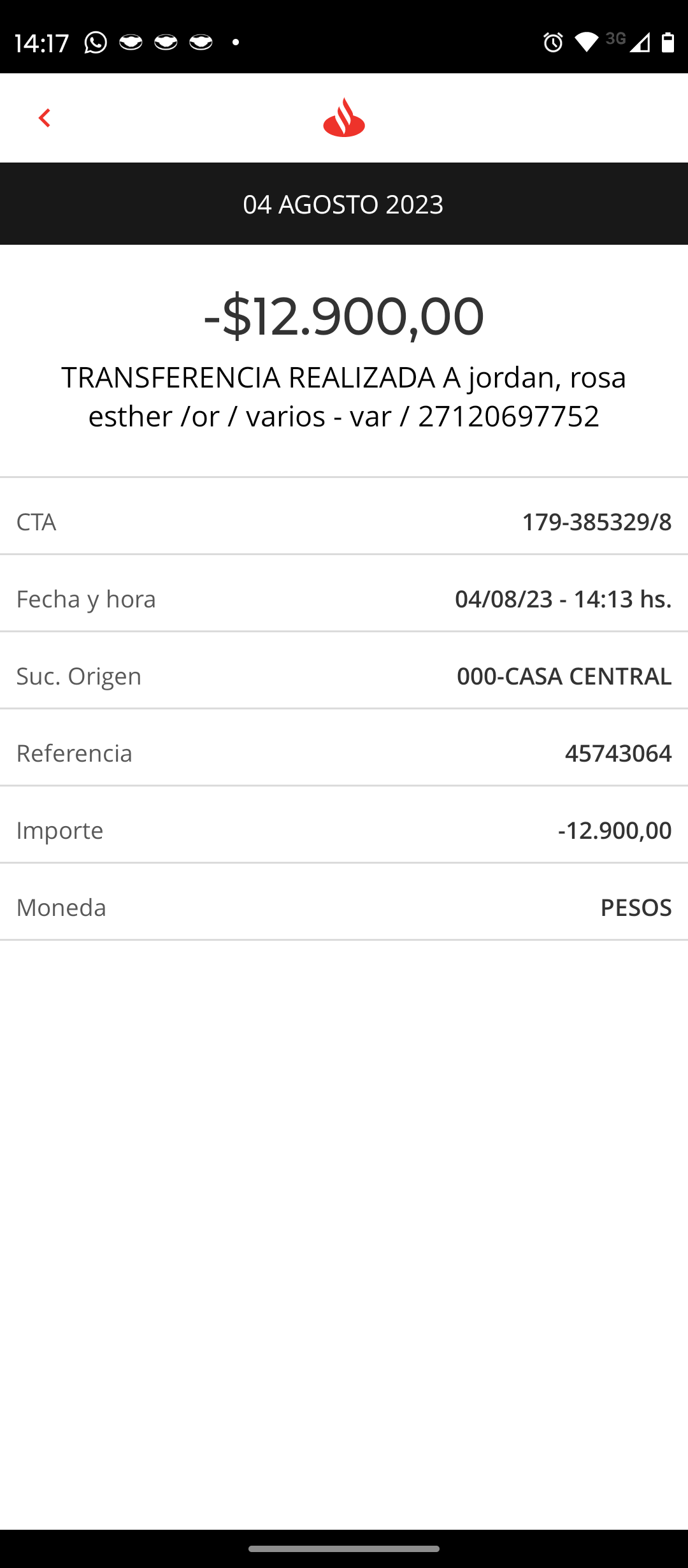Image resolution: width=688 pixels, height=1568 pixels.
Task: Tap the large -$12.900,00 amount
Action: 344,316
